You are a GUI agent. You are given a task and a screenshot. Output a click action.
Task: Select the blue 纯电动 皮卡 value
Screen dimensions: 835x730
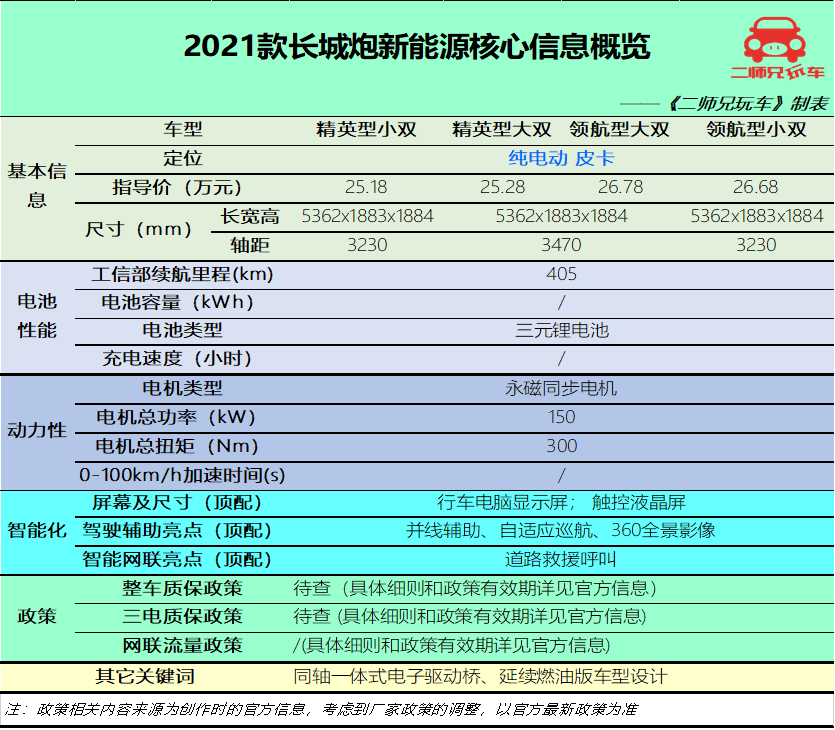point(561,158)
